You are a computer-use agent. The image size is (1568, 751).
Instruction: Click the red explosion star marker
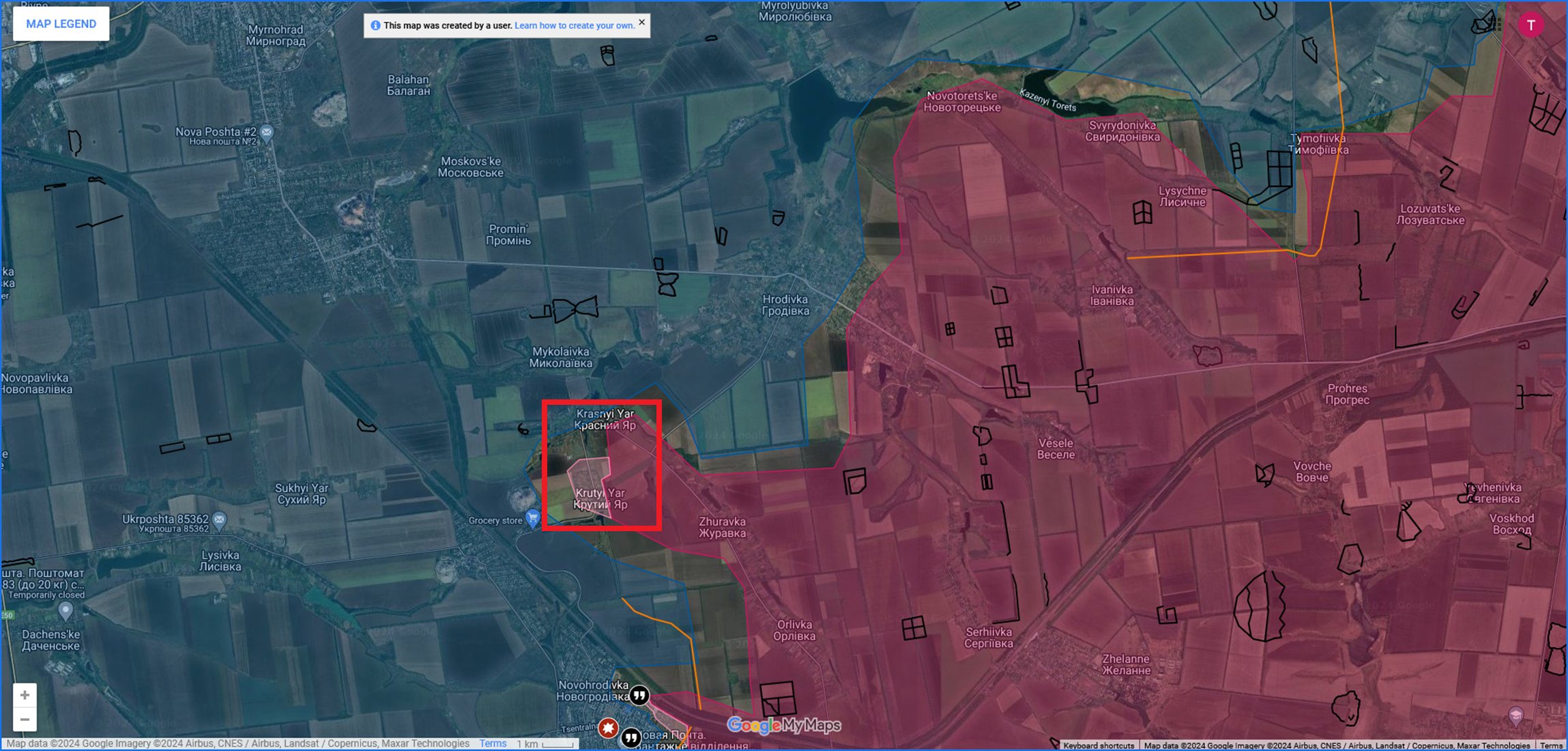click(608, 728)
